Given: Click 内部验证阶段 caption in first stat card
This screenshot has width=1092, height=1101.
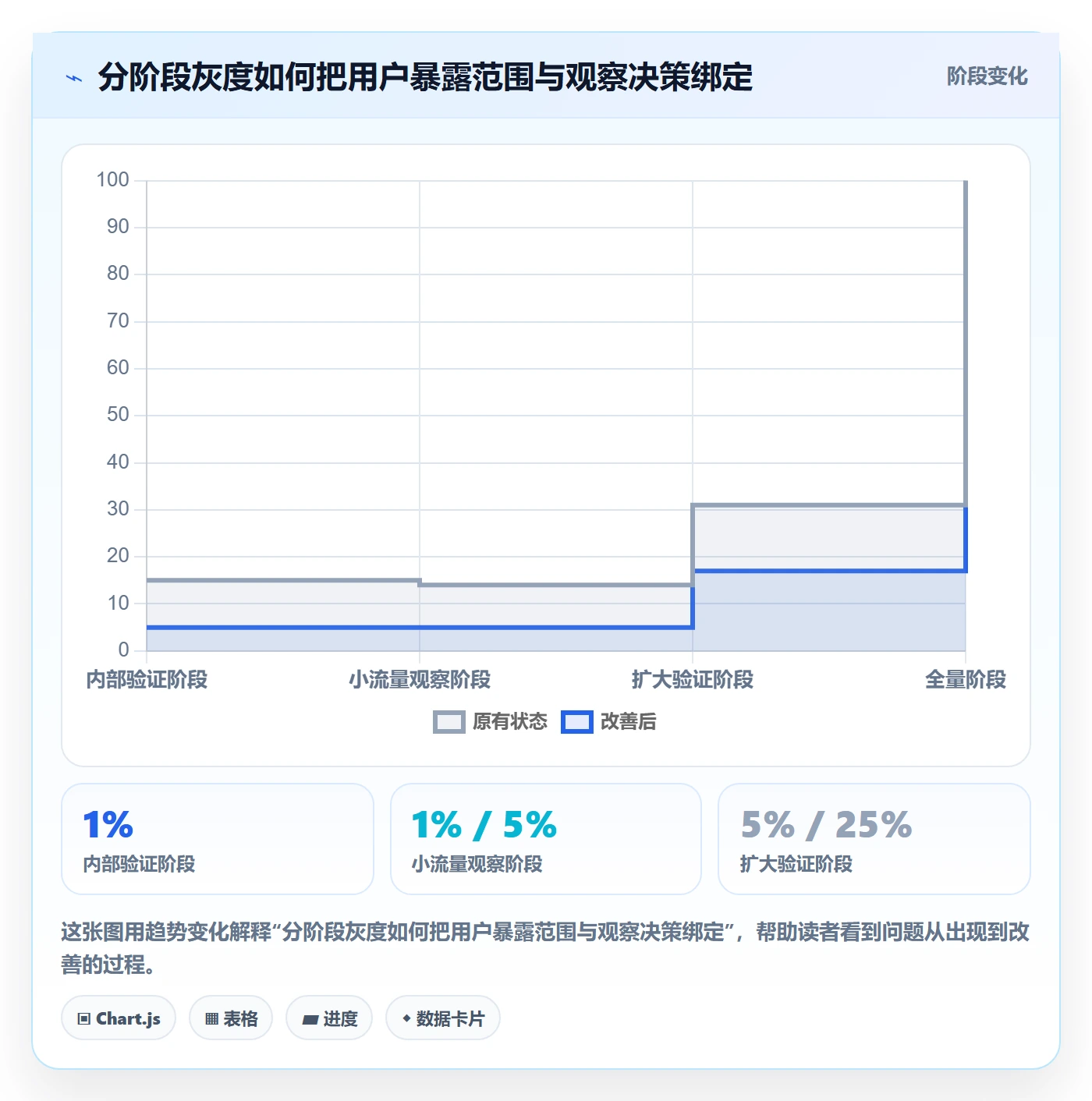Looking at the screenshot, I should click(140, 864).
